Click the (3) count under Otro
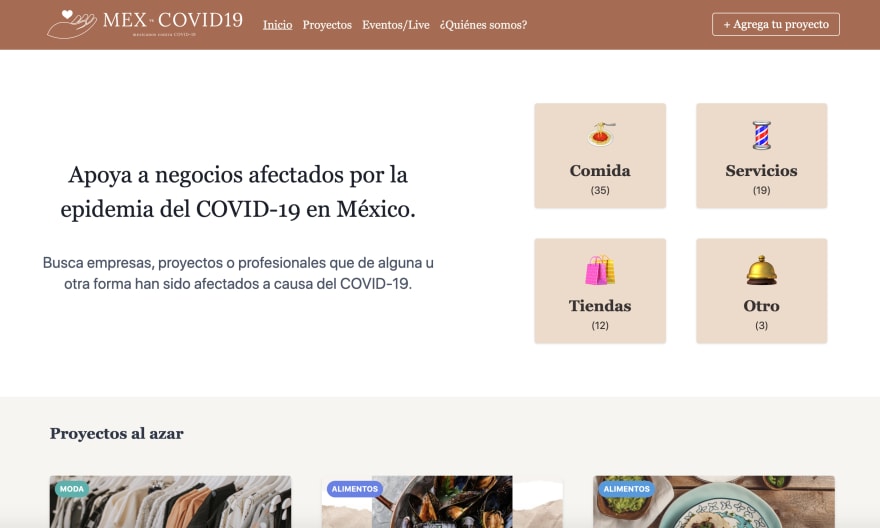Screen dimensions: 880x528 pos(762,325)
